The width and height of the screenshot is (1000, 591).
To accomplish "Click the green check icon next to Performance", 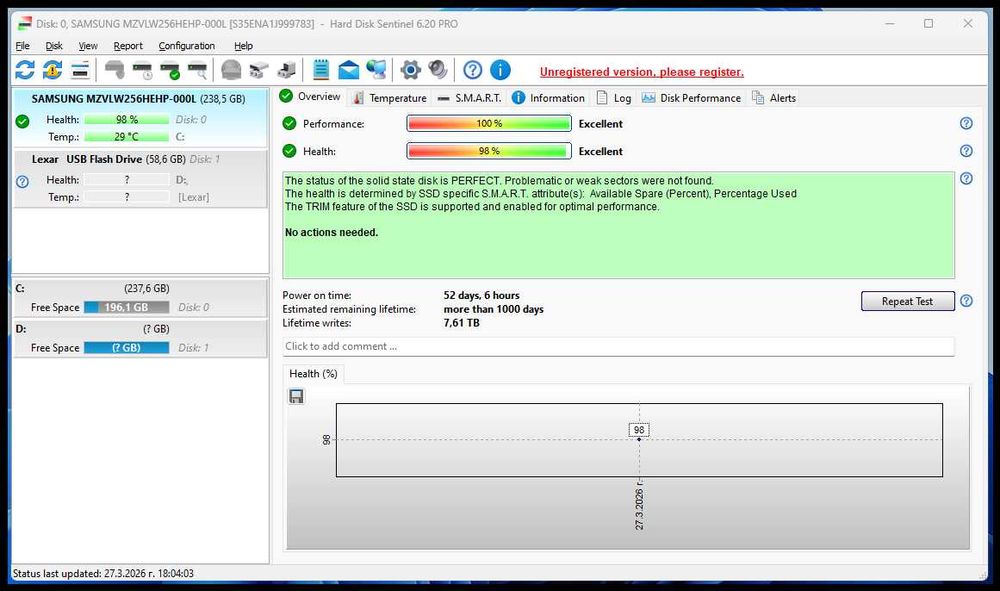I will [290, 124].
